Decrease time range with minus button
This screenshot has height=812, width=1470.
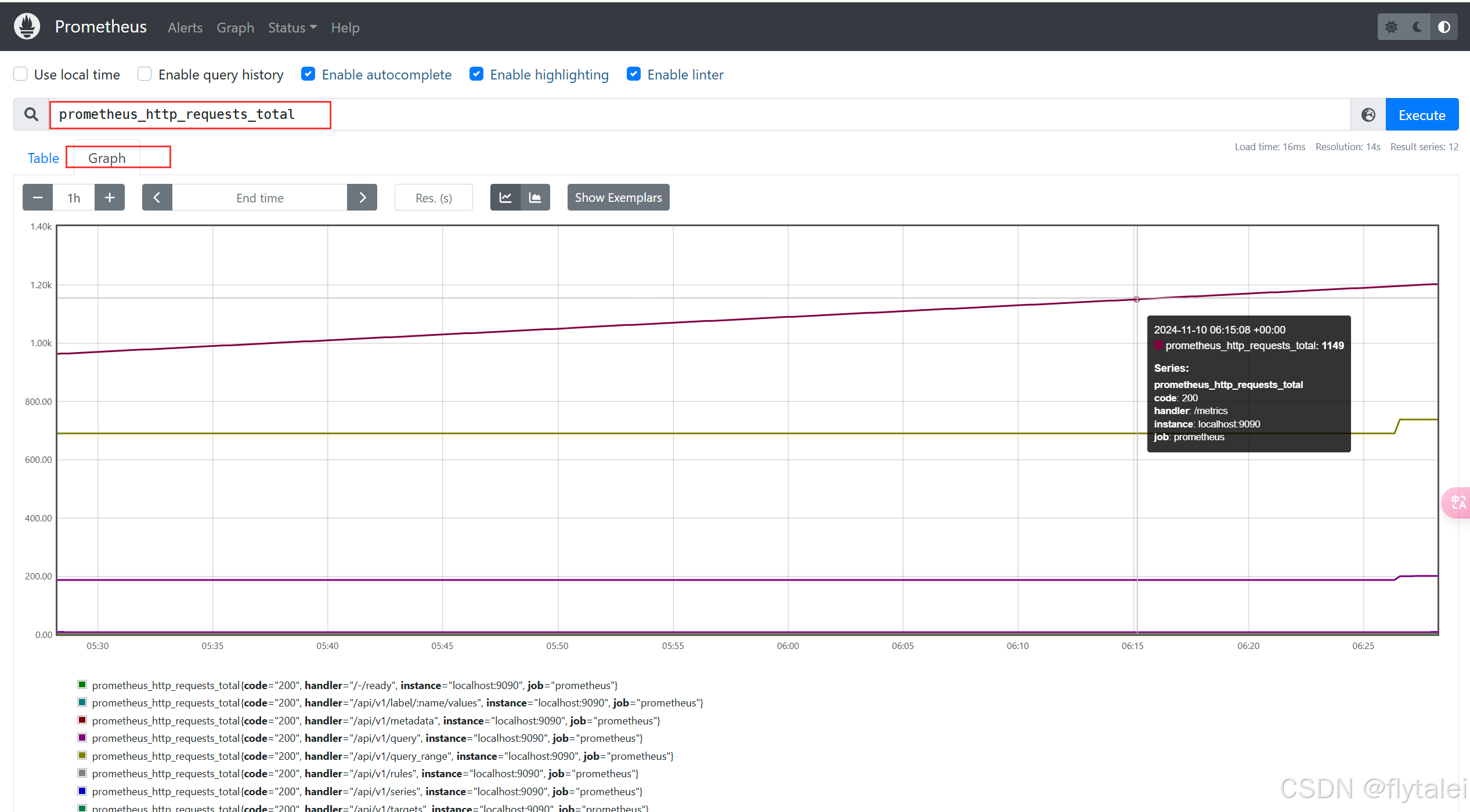coord(38,198)
